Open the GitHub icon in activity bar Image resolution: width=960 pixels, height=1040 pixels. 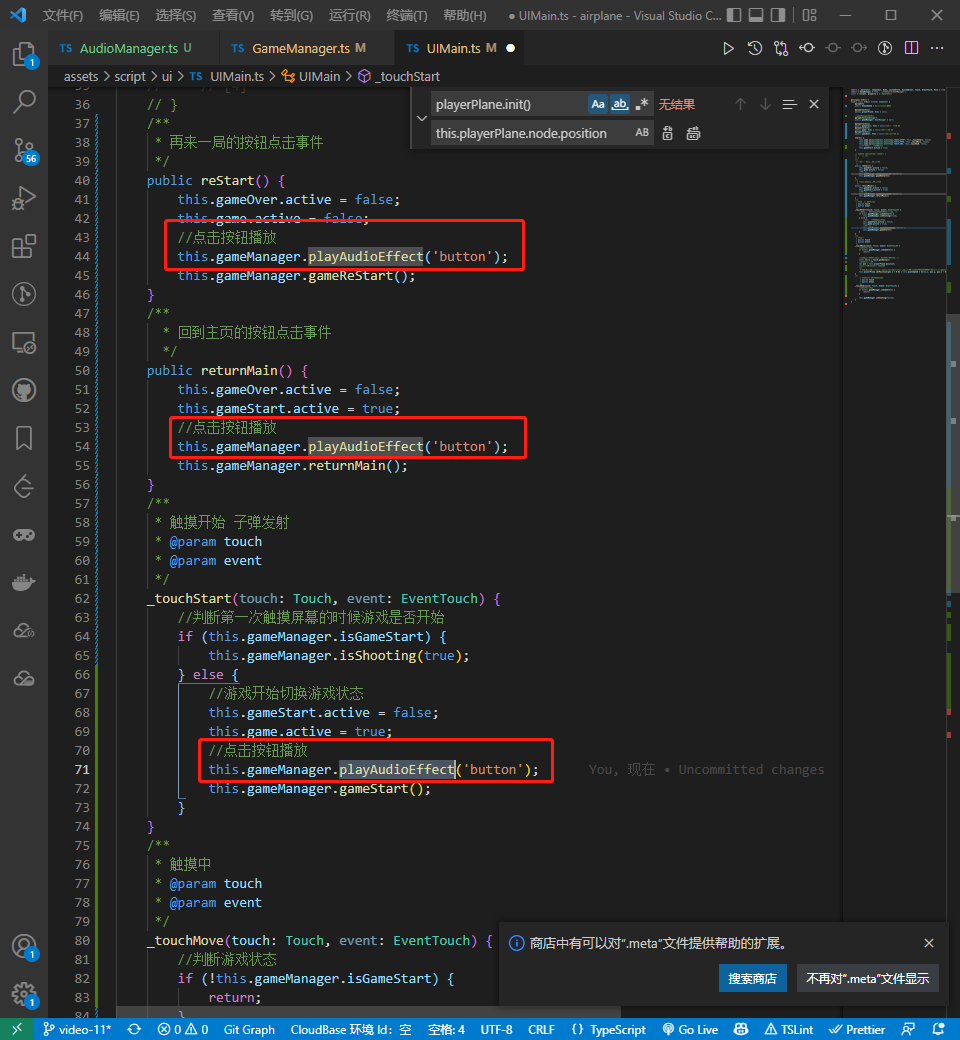24,390
